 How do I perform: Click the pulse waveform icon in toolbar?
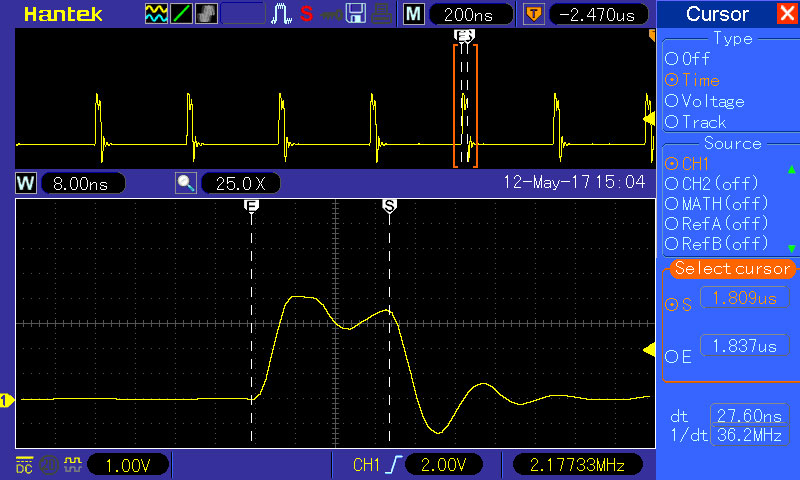(282, 14)
